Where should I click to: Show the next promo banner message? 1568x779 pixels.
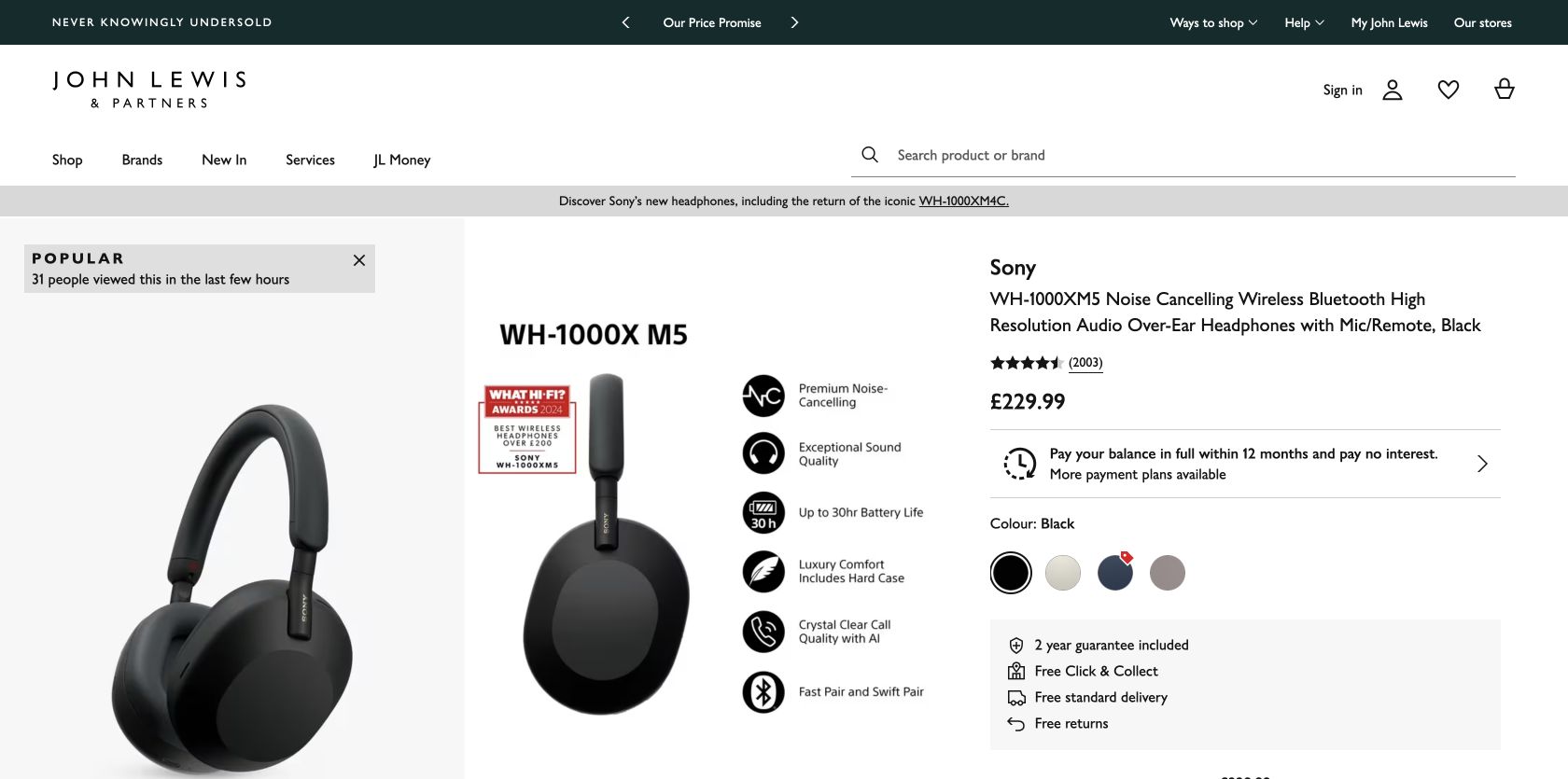tap(794, 22)
